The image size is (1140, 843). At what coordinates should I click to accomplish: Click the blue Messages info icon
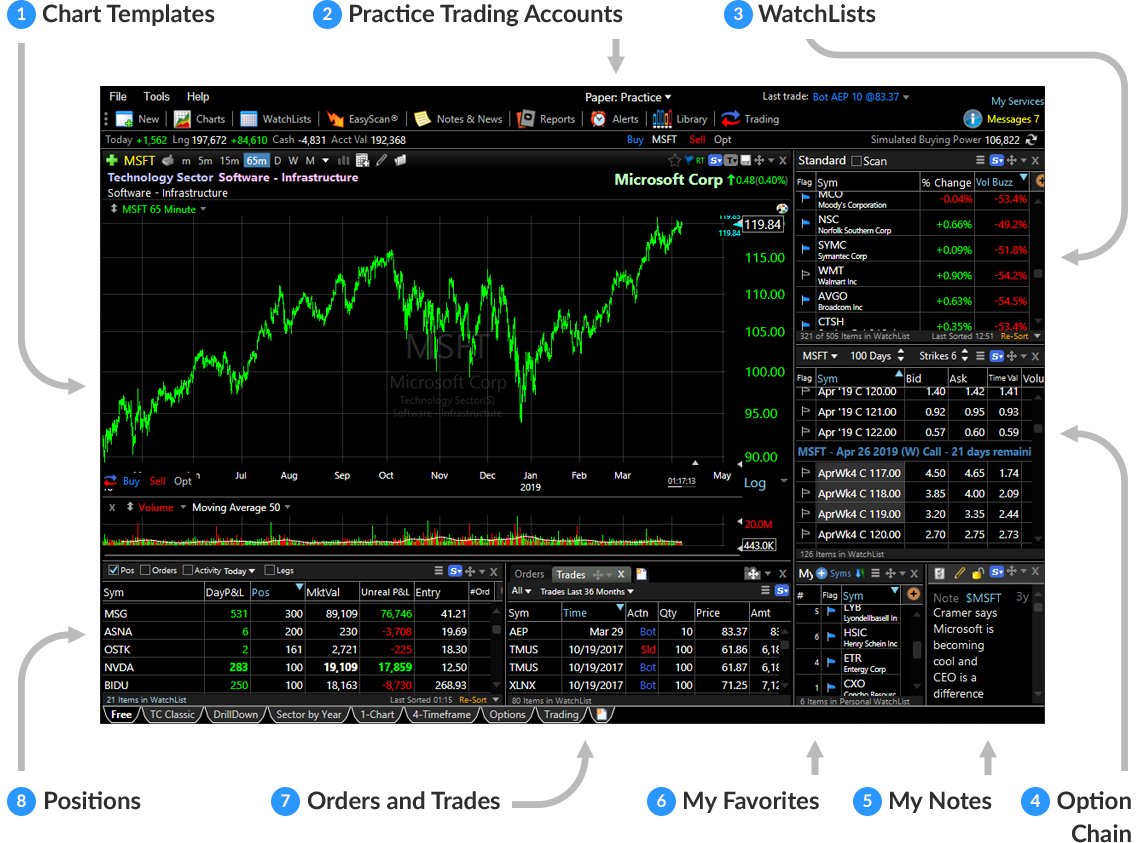click(x=972, y=119)
